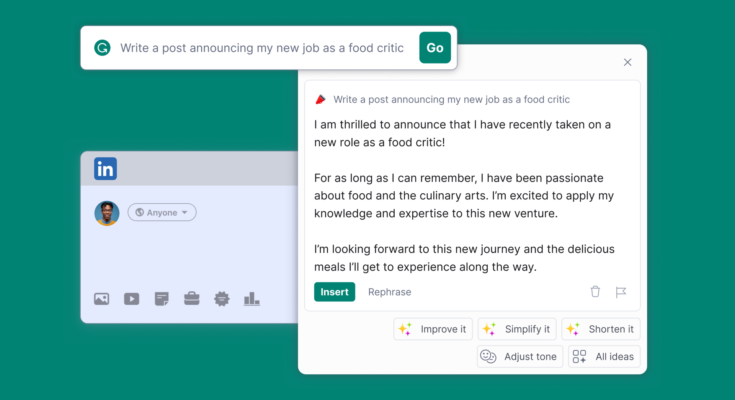Click Rephrase to regenerate the text
The height and width of the screenshot is (400, 735).
[x=389, y=292]
